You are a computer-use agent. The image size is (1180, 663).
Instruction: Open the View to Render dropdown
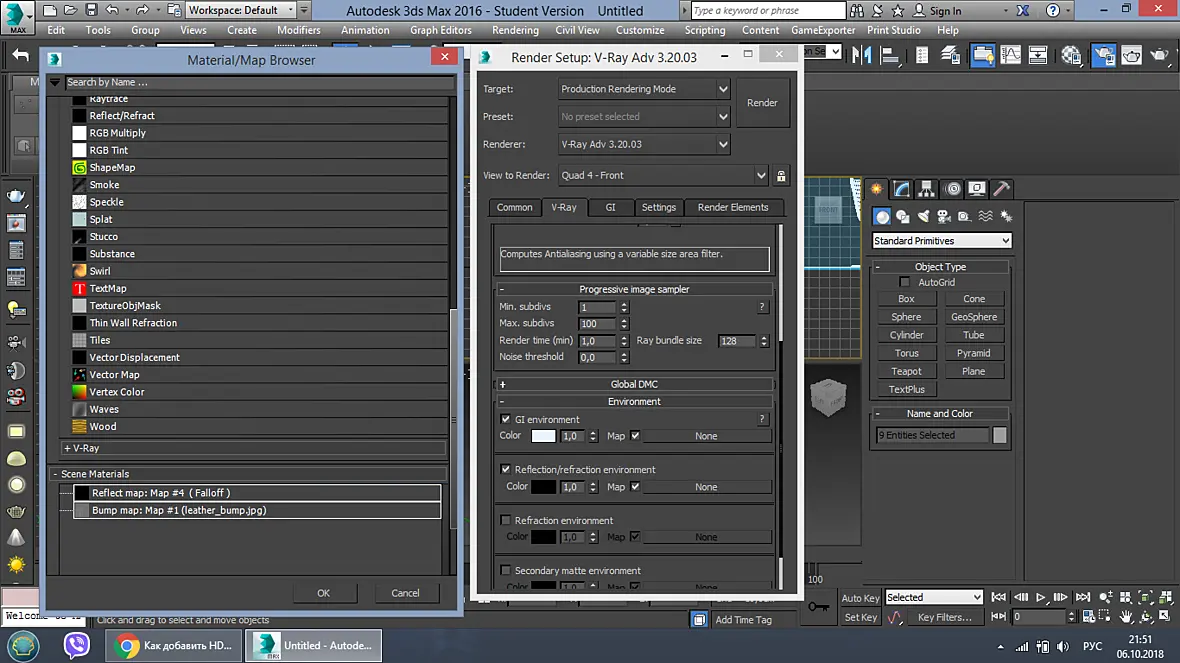(x=663, y=175)
